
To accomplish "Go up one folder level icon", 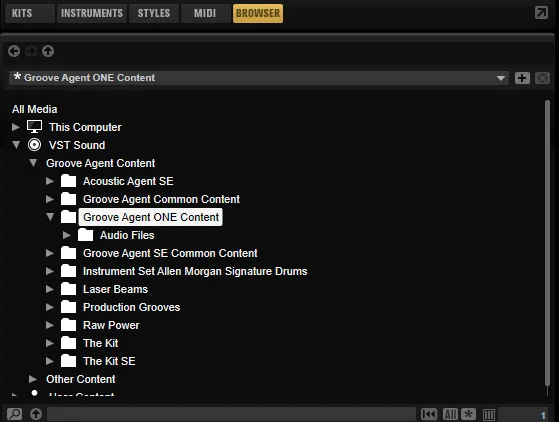I will coord(48,51).
